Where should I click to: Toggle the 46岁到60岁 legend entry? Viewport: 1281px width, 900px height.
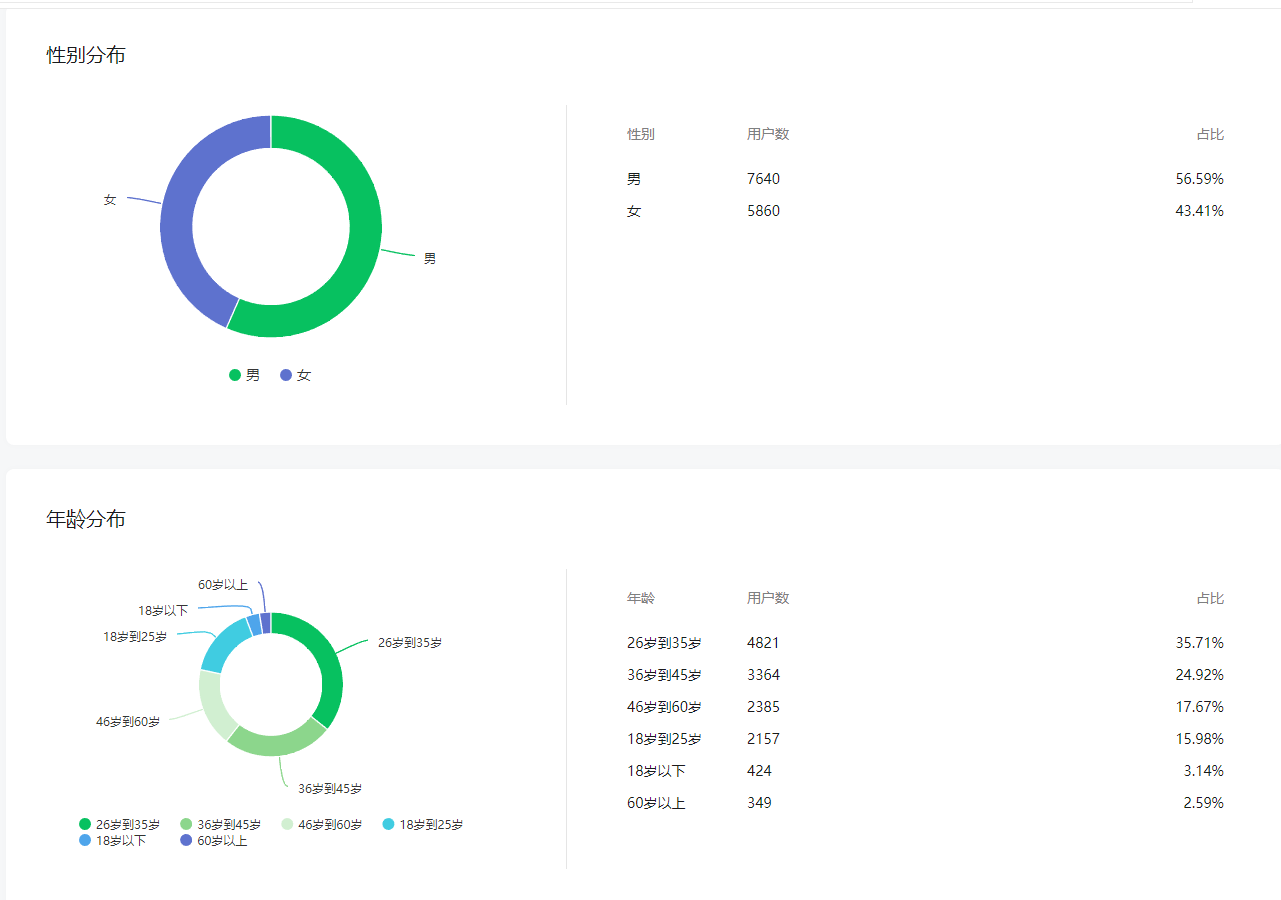pos(321,825)
